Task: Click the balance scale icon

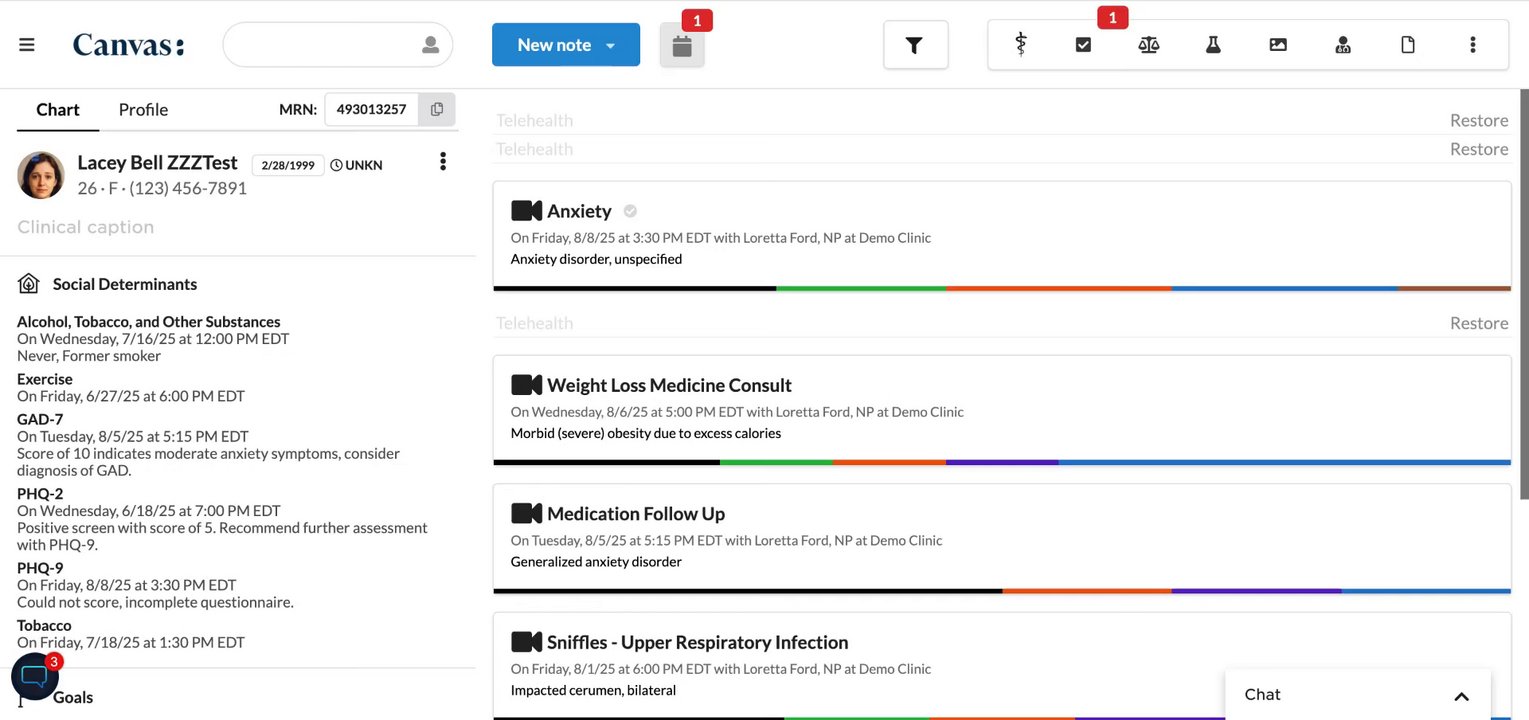Action: pos(1148,45)
